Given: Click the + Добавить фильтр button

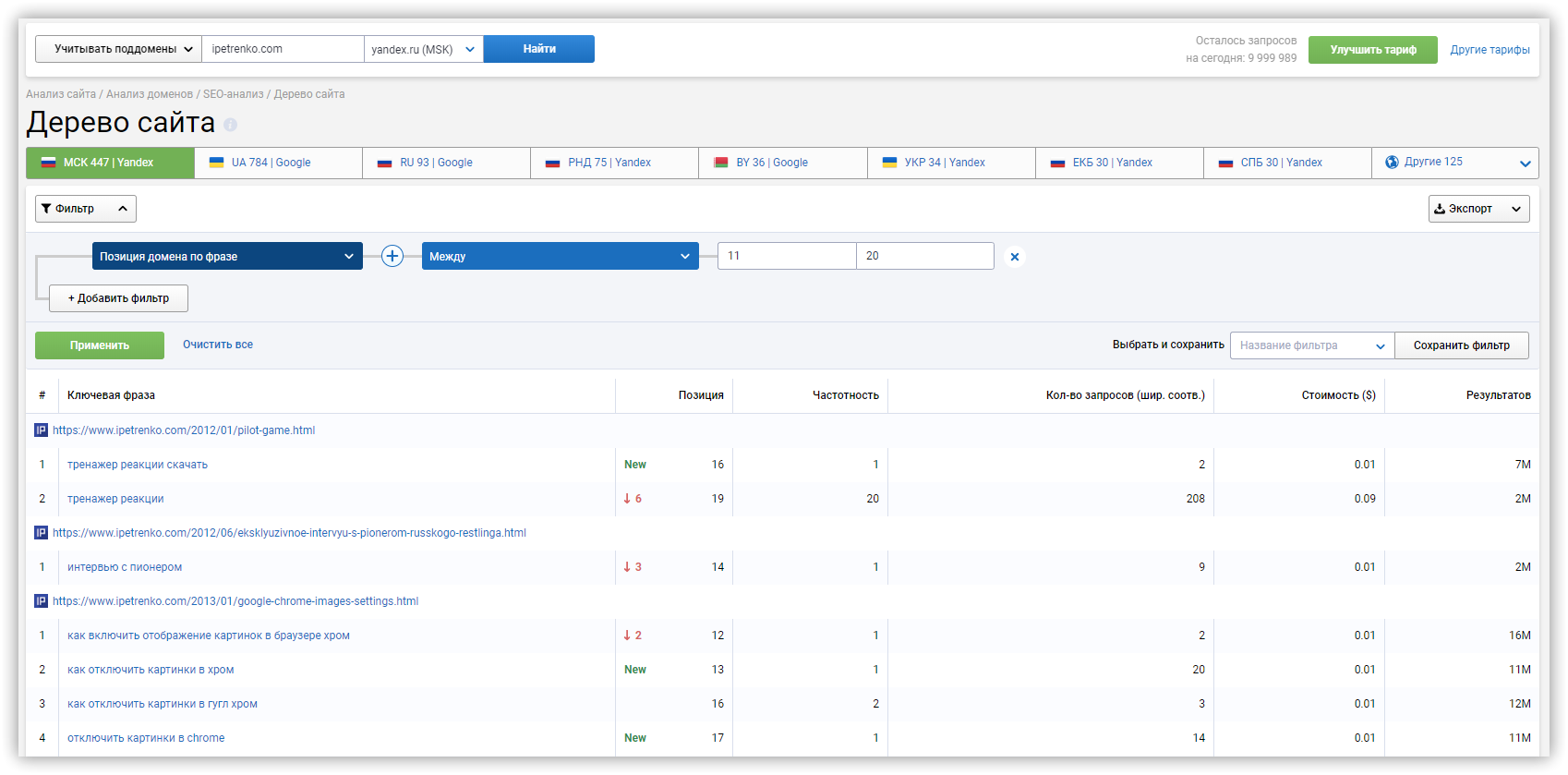Looking at the screenshot, I should click(118, 298).
